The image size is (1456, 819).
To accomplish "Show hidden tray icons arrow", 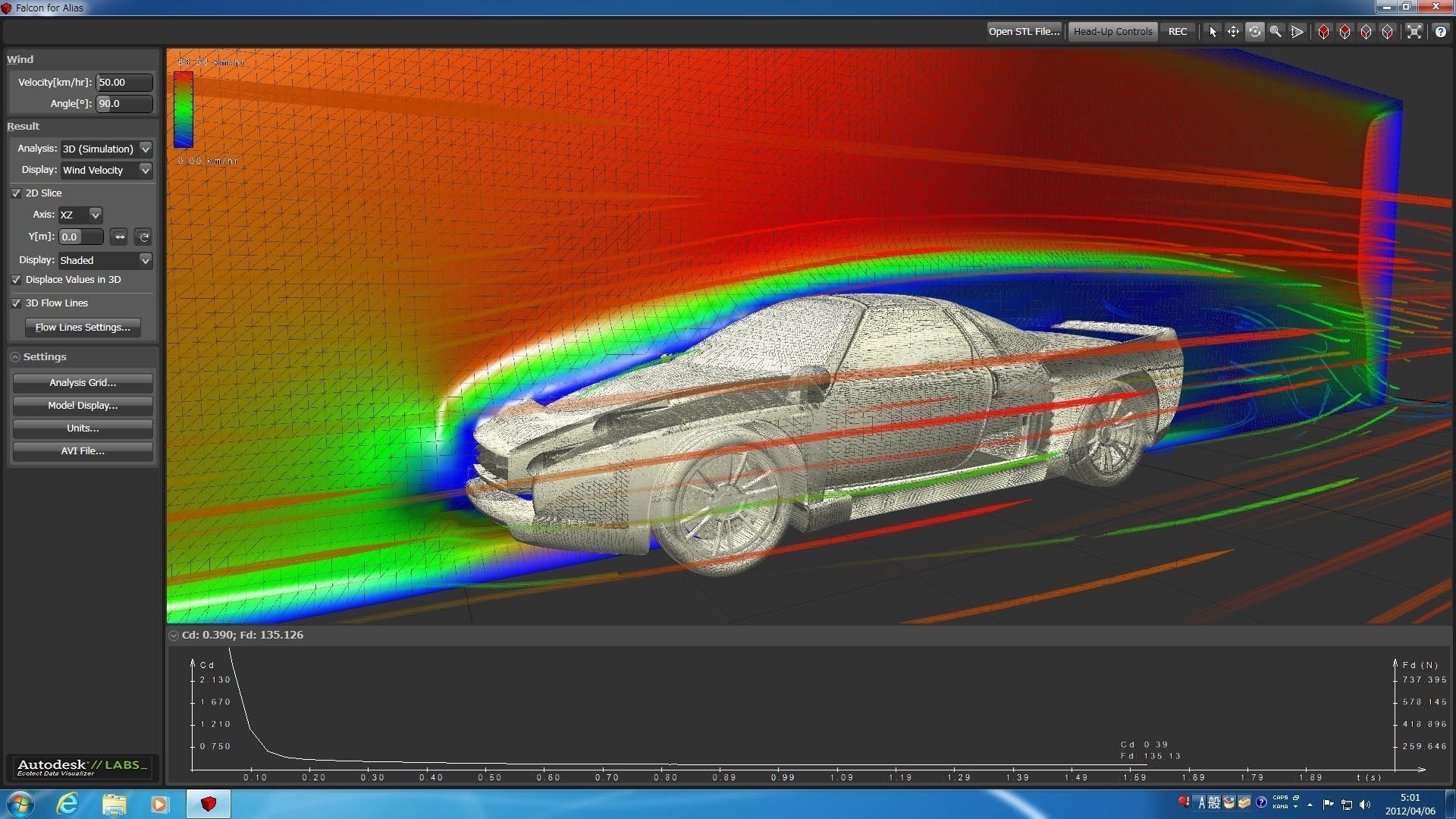I will [x=1310, y=805].
